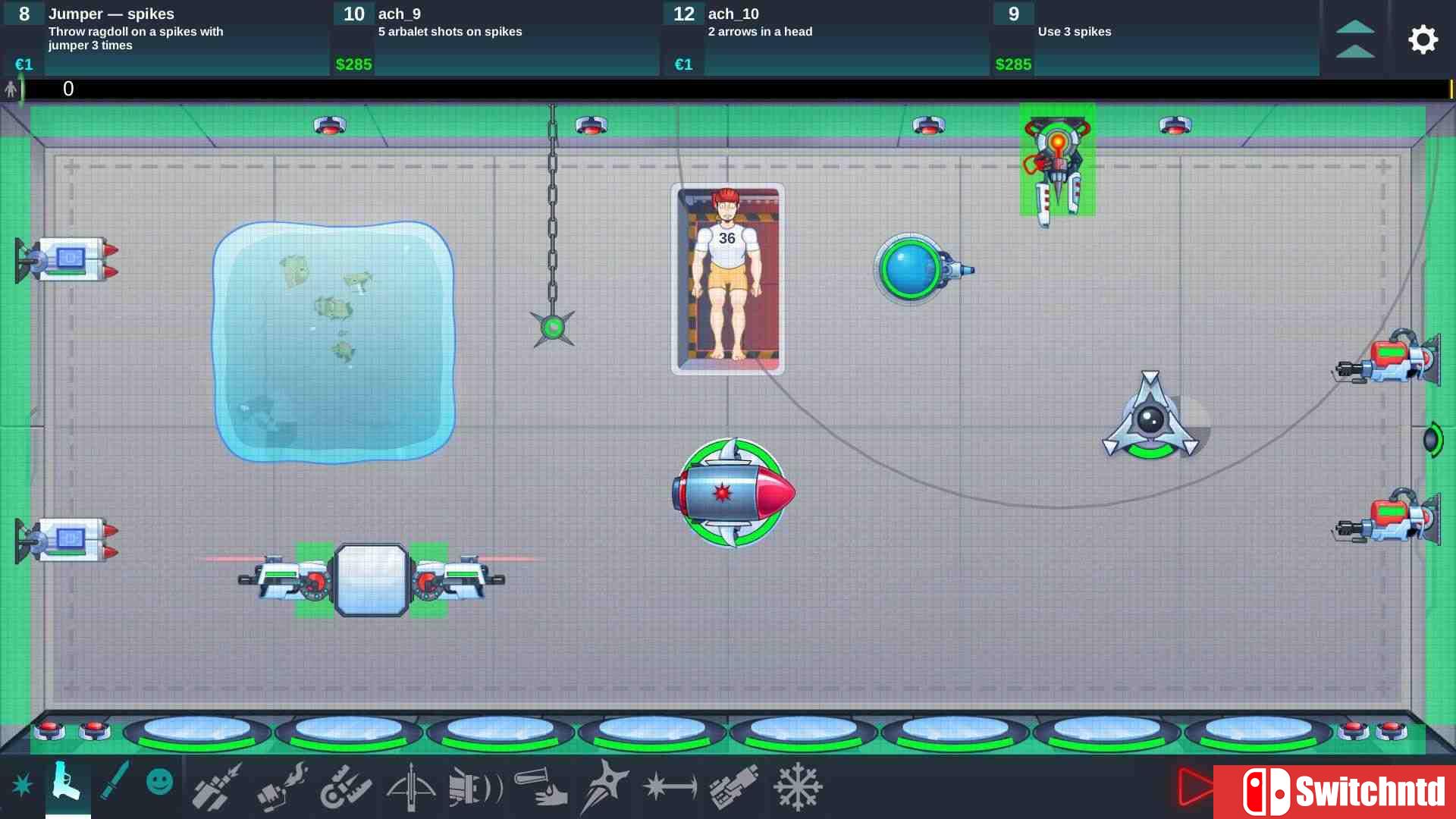
Task: Click the $285 reward on ach_9 quest
Action: (x=353, y=64)
